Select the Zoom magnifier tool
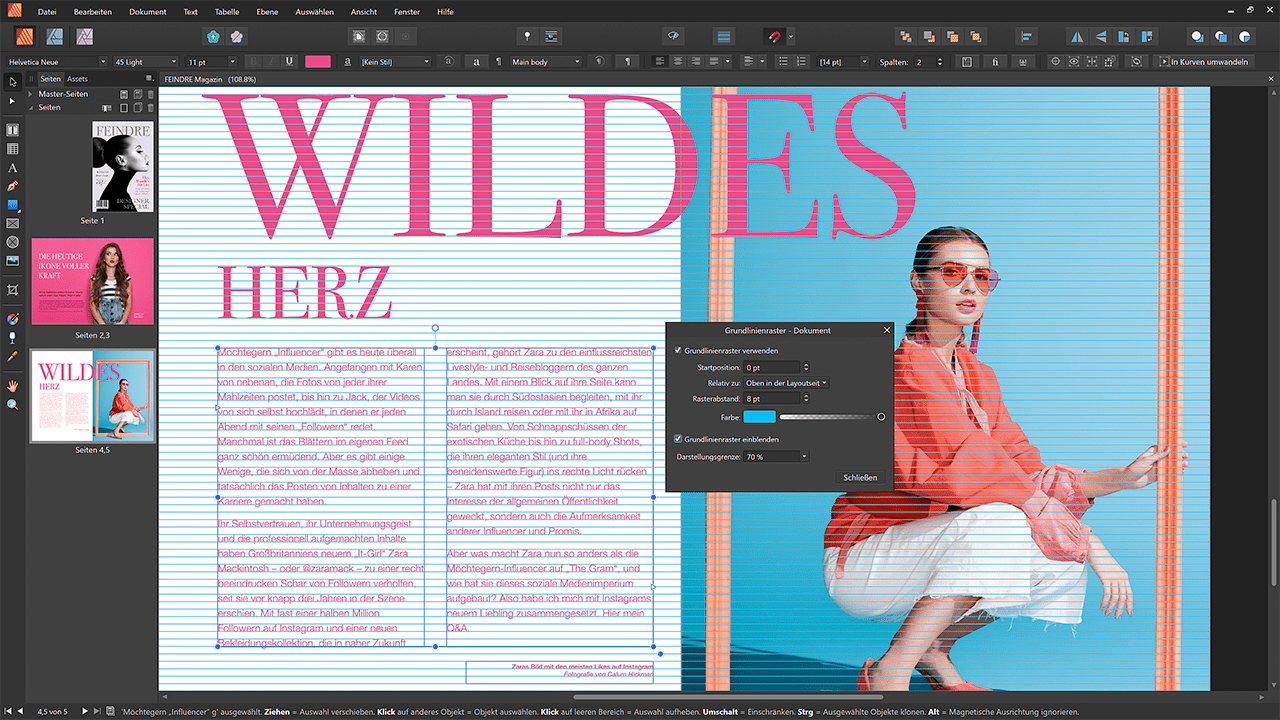This screenshot has width=1280, height=720. 12,404
